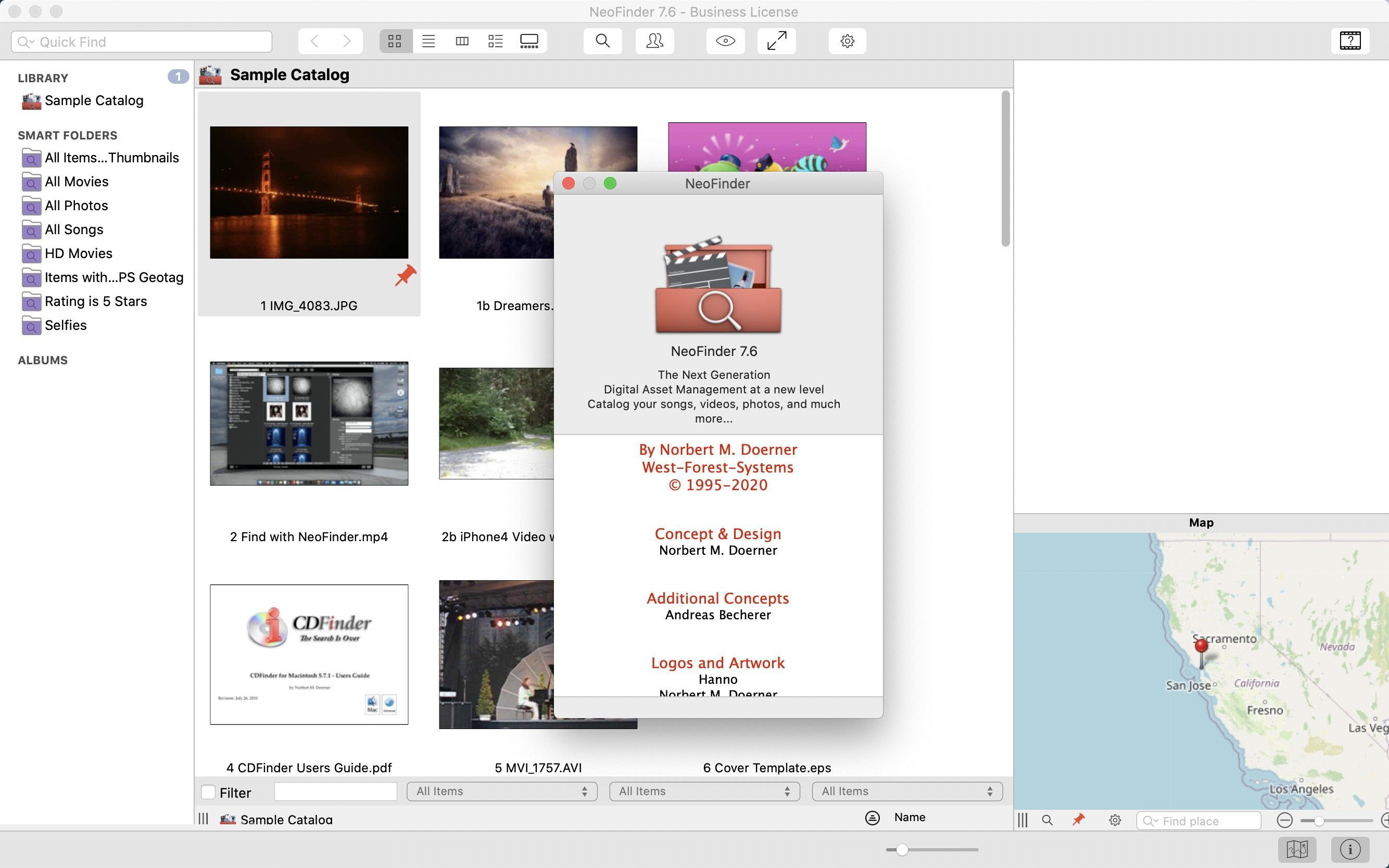Viewport: 1389px width, 868px height.
Task: Go forward with the right arrow
Action: click(x=347, y=41)
